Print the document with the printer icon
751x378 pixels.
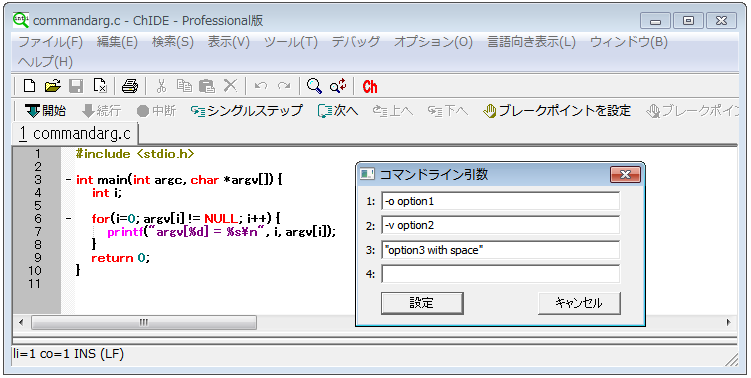coord(130,86)
